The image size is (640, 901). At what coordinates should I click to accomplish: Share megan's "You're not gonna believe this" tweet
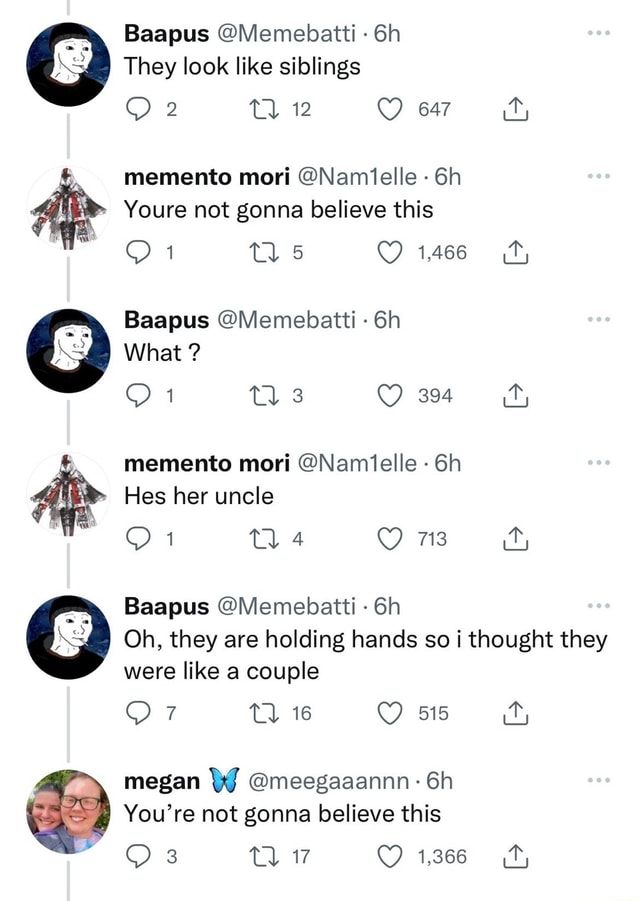[x=515, y=856]
